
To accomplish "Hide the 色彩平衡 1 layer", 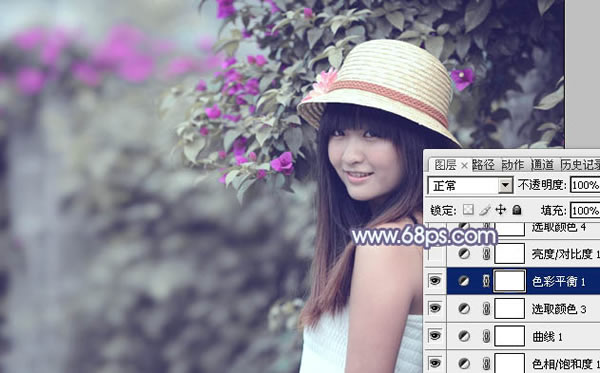I will pyautogui.click(x=435, y=281).
